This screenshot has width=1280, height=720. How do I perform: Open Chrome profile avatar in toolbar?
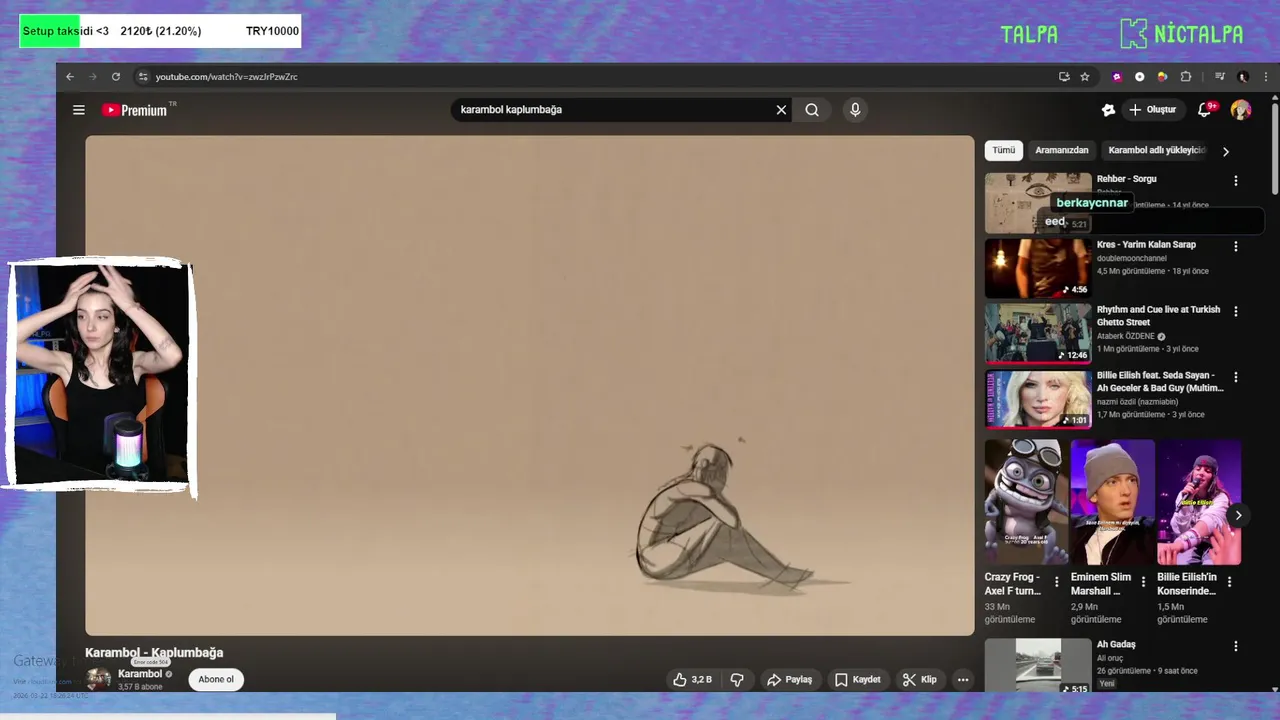point(1243,77)
